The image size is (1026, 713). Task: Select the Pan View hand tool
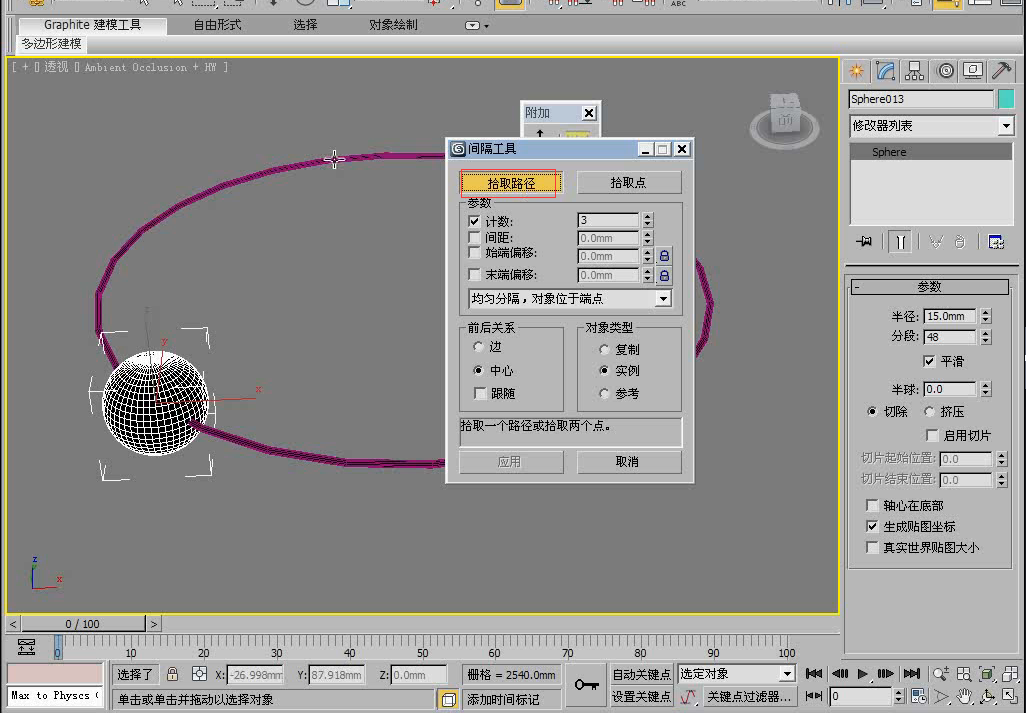[x=964, y=697]
